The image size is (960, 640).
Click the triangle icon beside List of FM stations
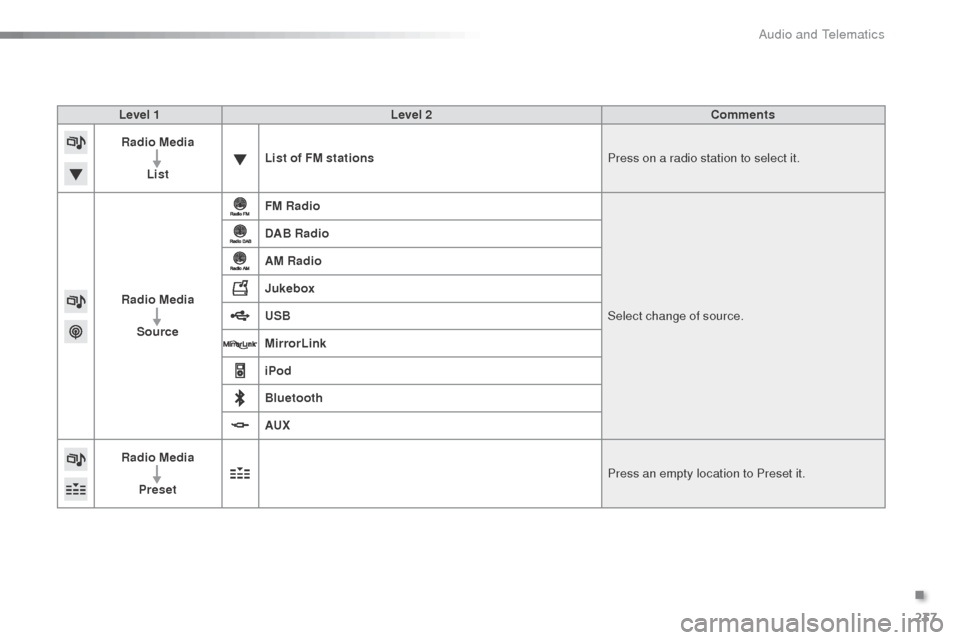pyautogui.click(x=240, y=159)
